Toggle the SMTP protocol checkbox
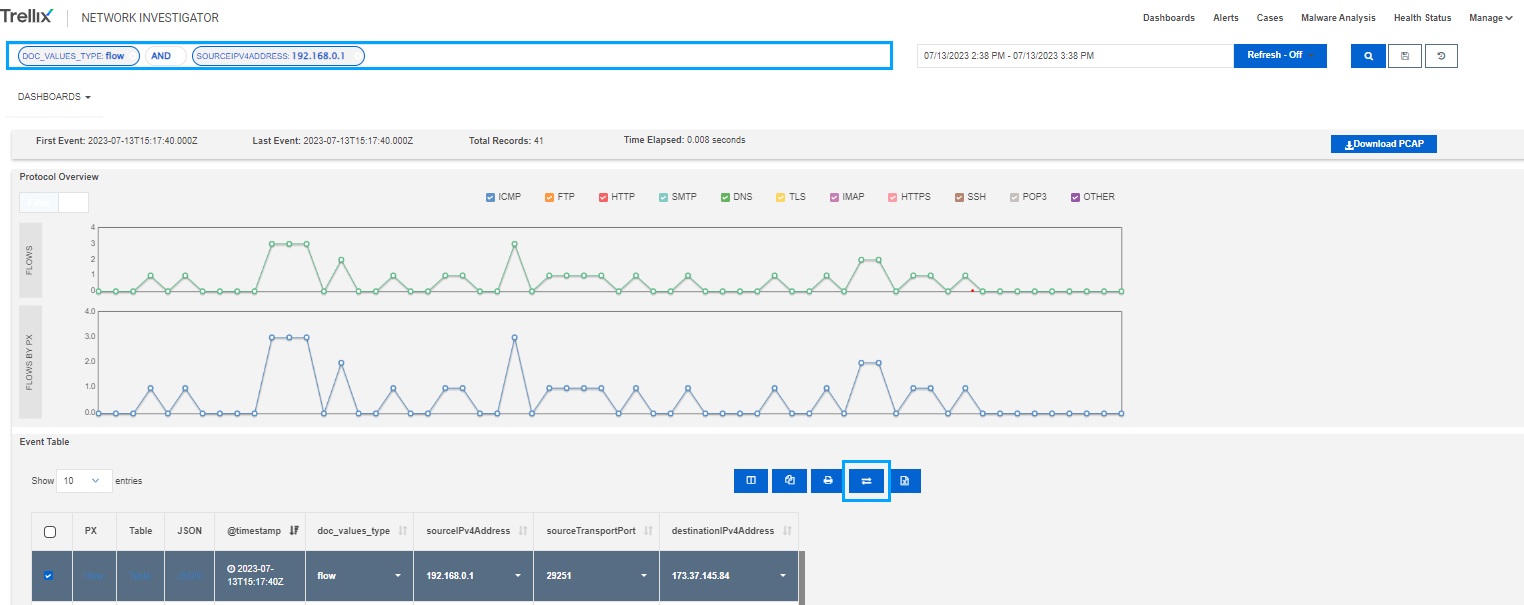 pos(664,197)
